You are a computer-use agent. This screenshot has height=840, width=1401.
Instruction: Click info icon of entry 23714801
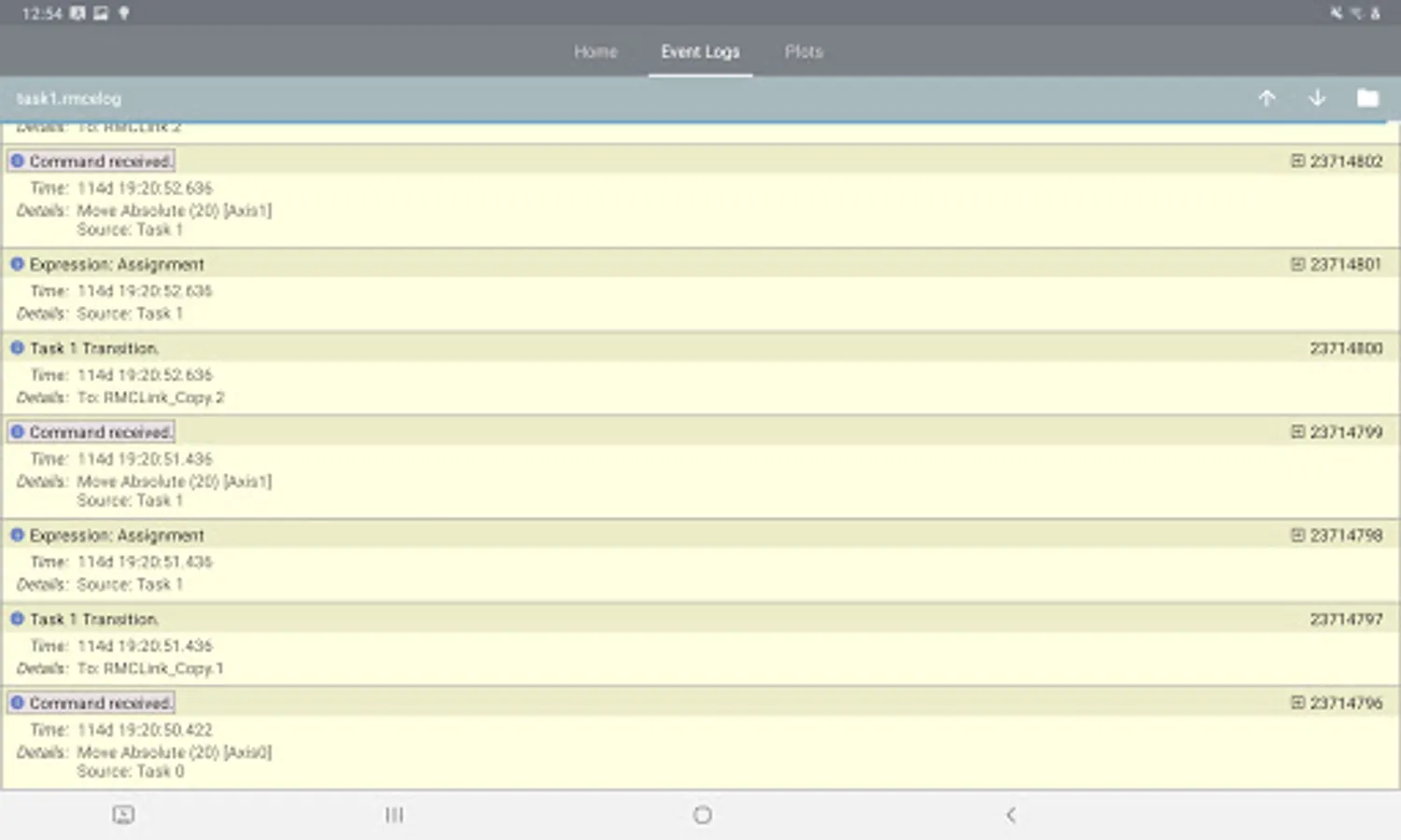(x=17, y=264)
